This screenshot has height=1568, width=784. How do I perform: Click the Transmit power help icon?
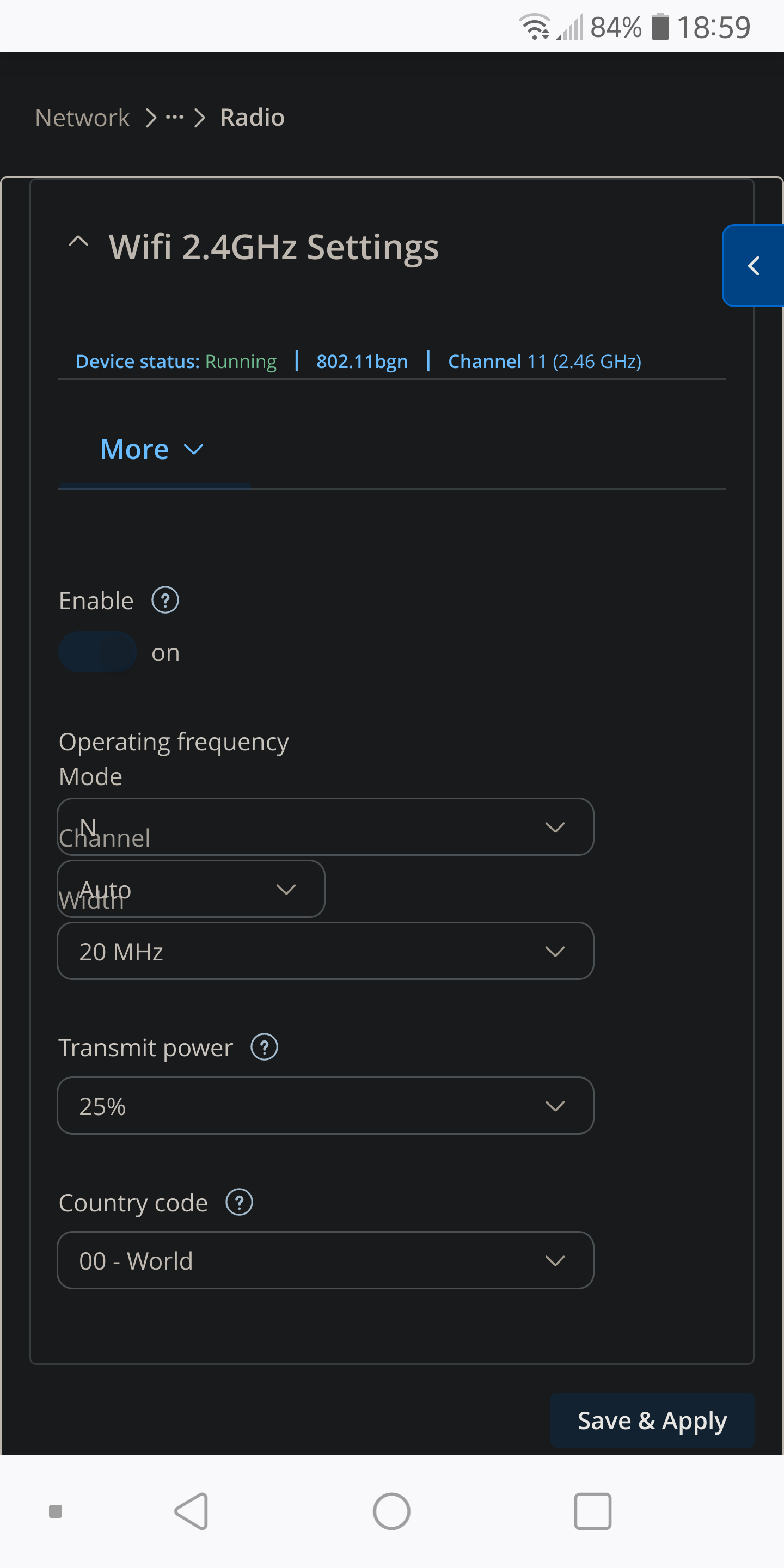tap(264, 1047)
